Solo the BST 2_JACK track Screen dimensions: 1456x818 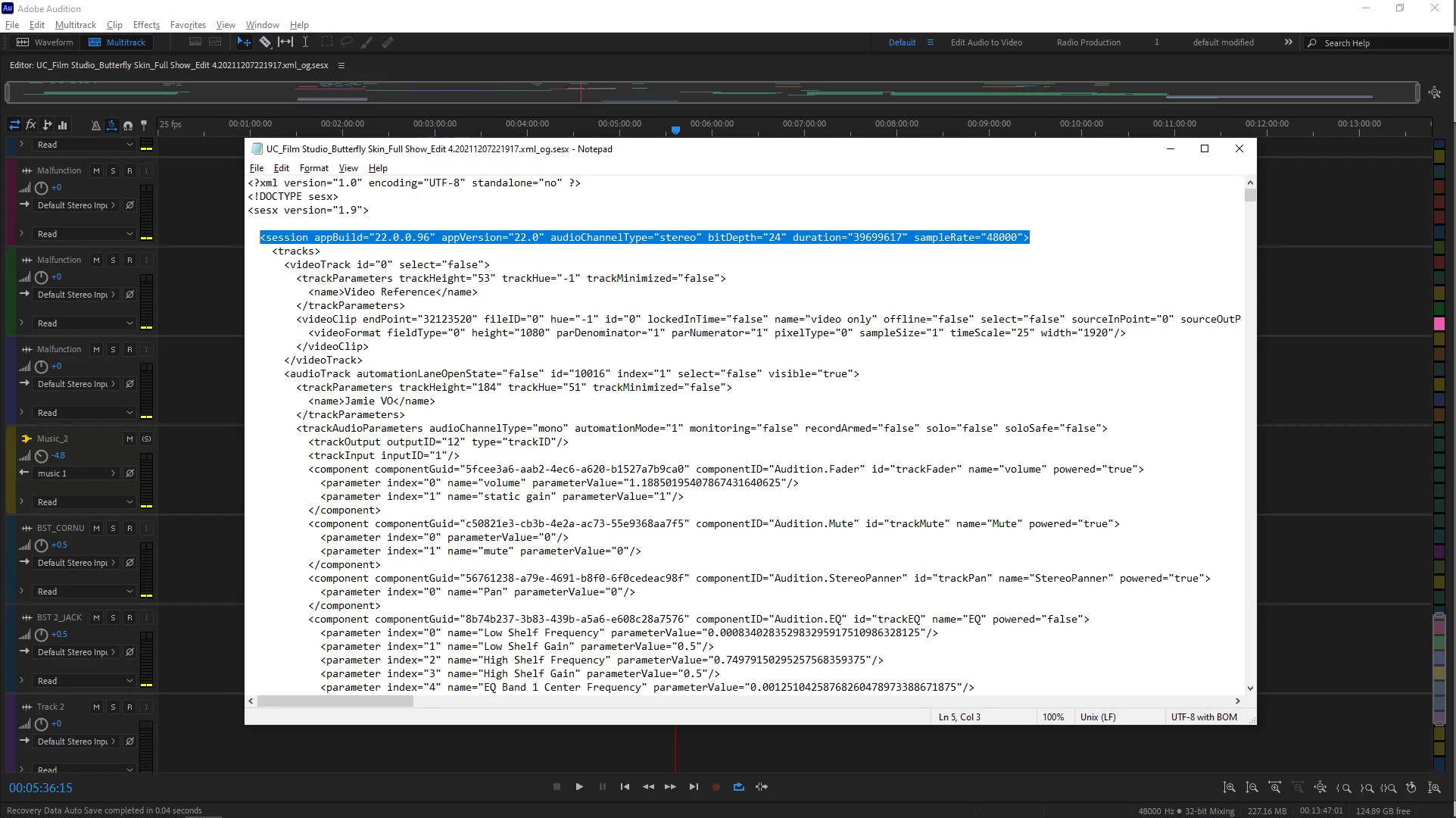113,618
